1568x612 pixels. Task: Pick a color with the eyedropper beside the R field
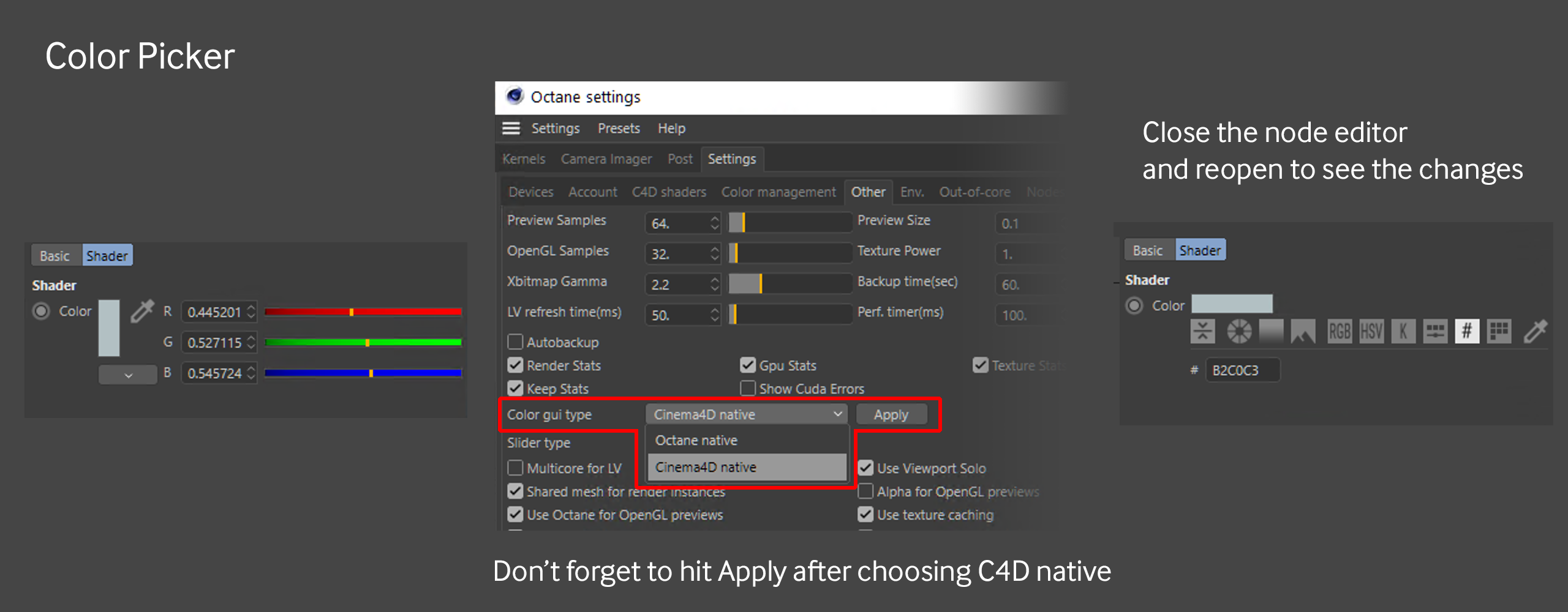pos(142,311)
